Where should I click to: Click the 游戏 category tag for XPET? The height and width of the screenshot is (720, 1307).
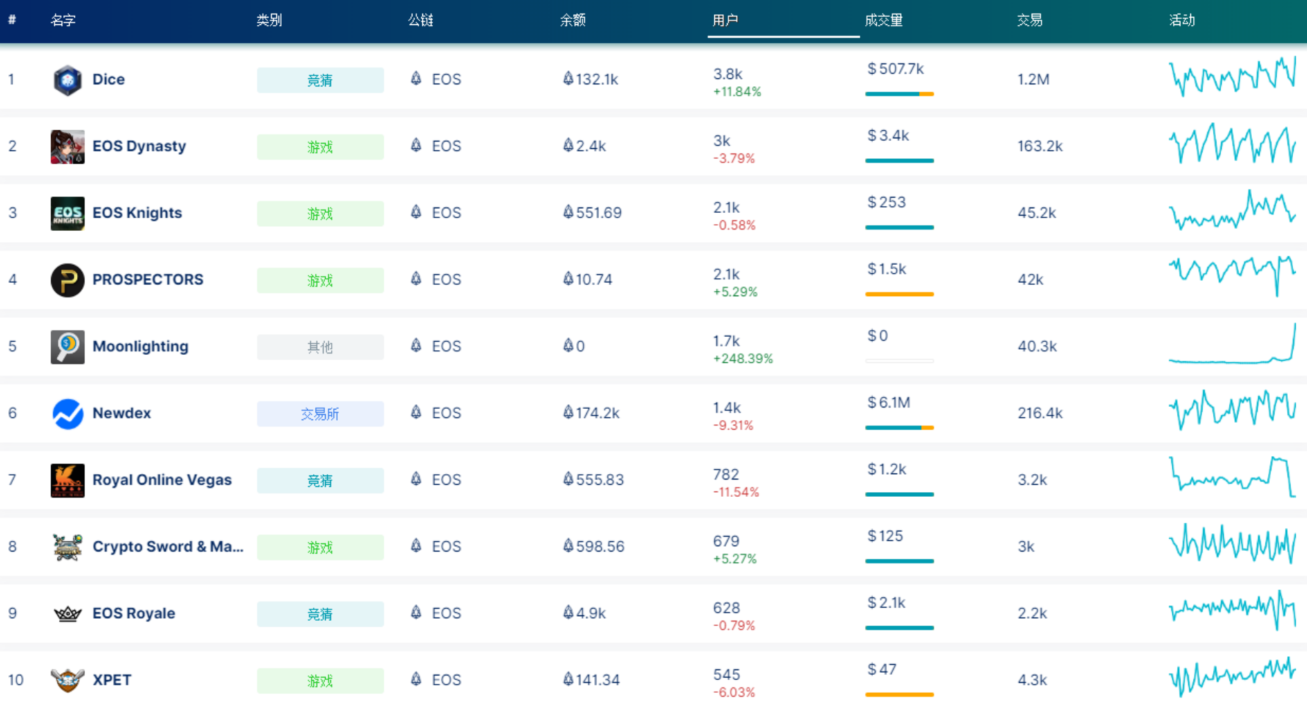tap(320, 681)
